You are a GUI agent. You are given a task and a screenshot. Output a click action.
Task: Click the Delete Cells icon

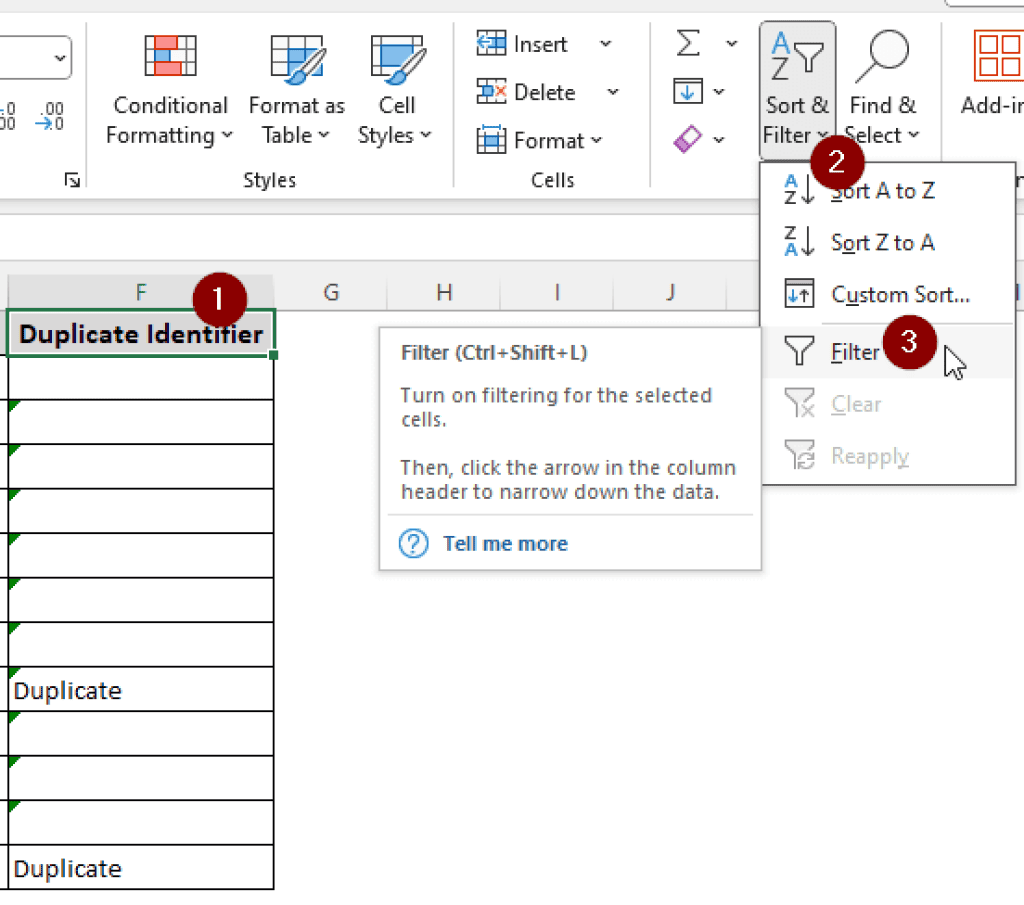tap(492, 92)
